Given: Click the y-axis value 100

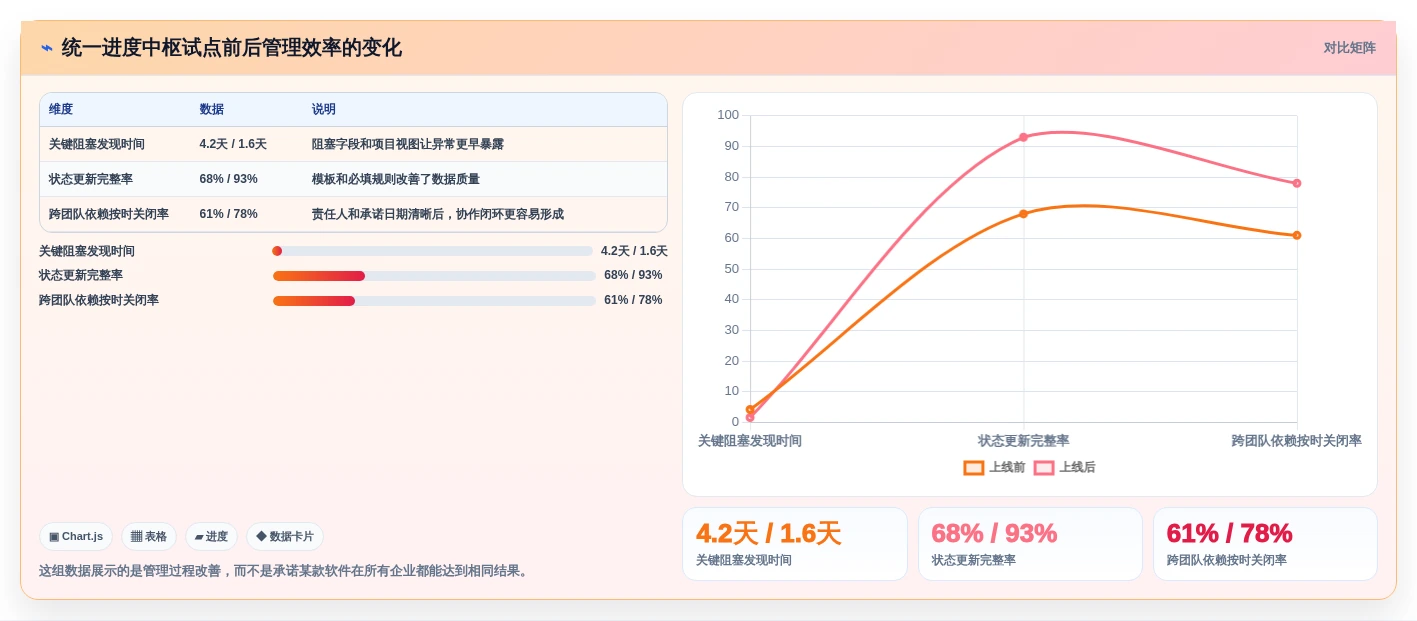Looking at the screenshot, I should [x=728, y=115].
